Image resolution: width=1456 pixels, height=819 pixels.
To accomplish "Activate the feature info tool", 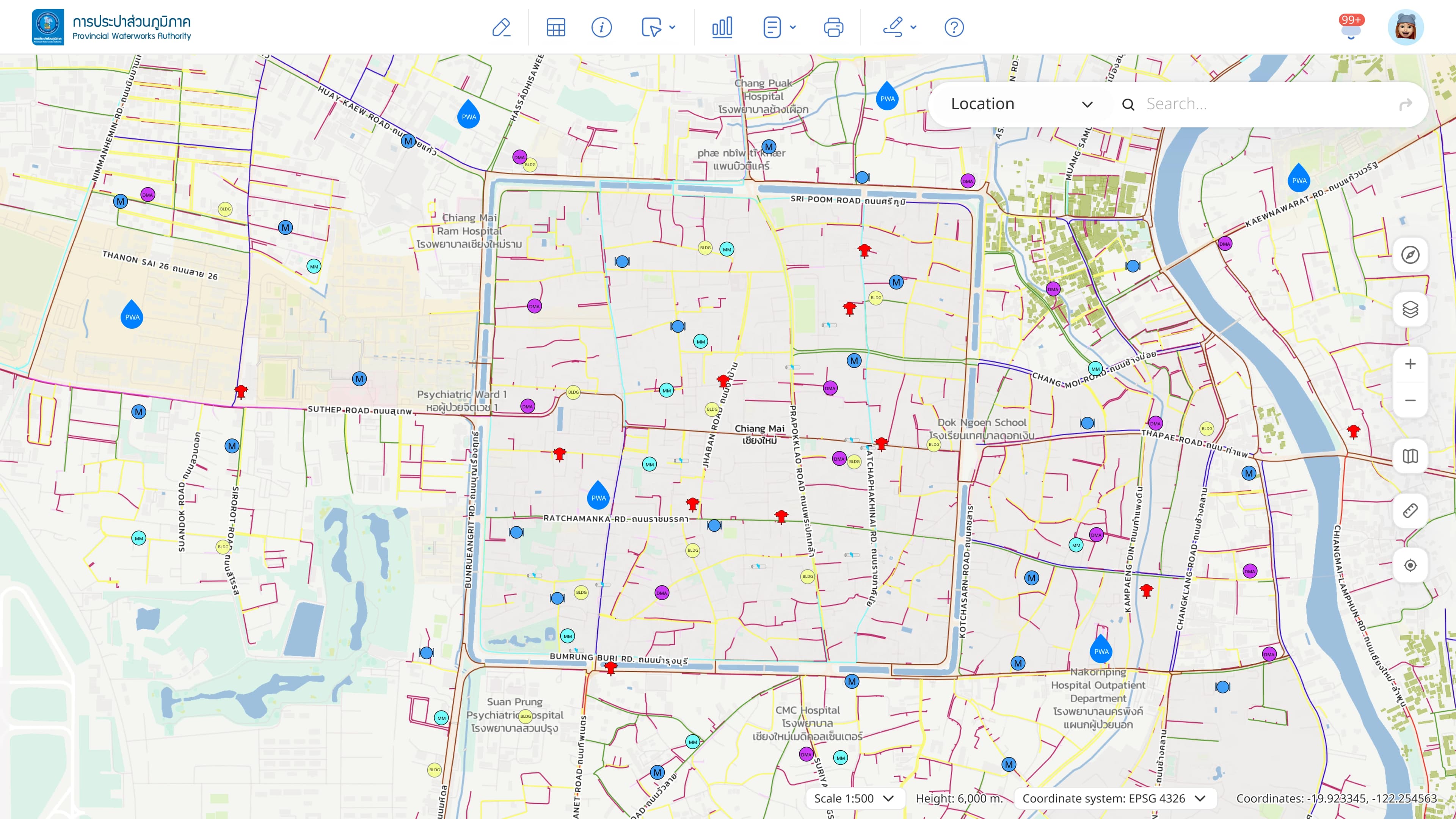I will point(601,27).
